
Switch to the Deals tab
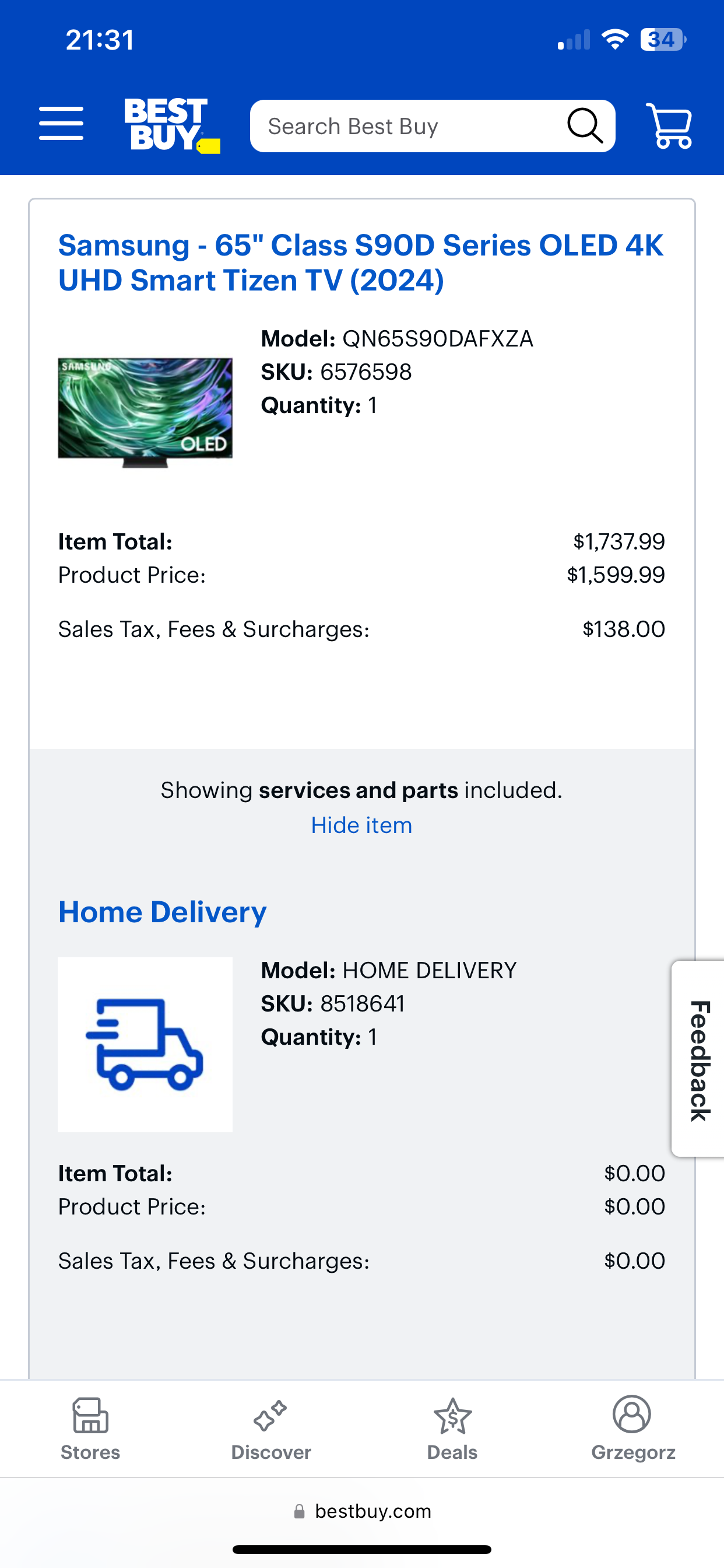(x=452, y=1428)
